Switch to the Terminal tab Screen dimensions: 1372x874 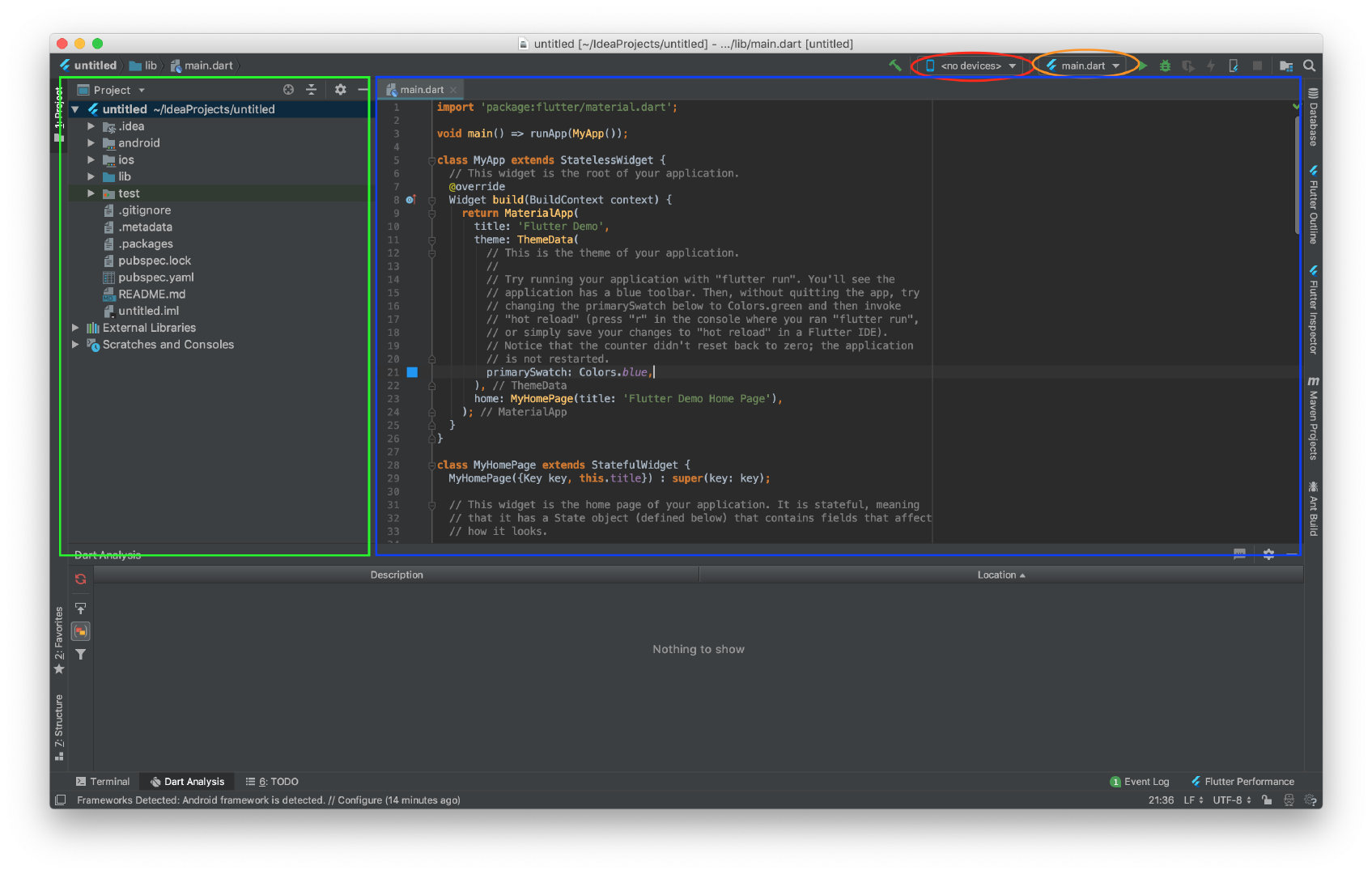(103, 782)
